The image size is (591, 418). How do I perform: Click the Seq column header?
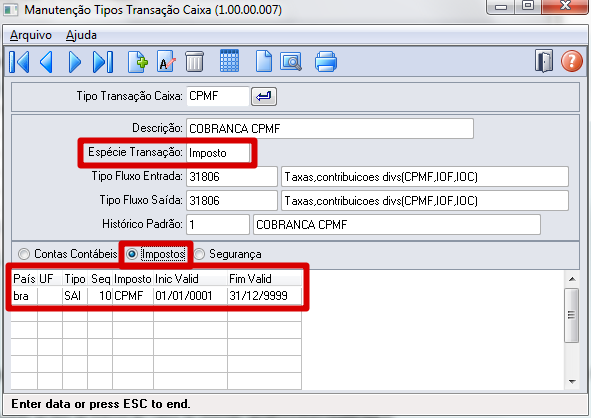[x=100, y=279]
